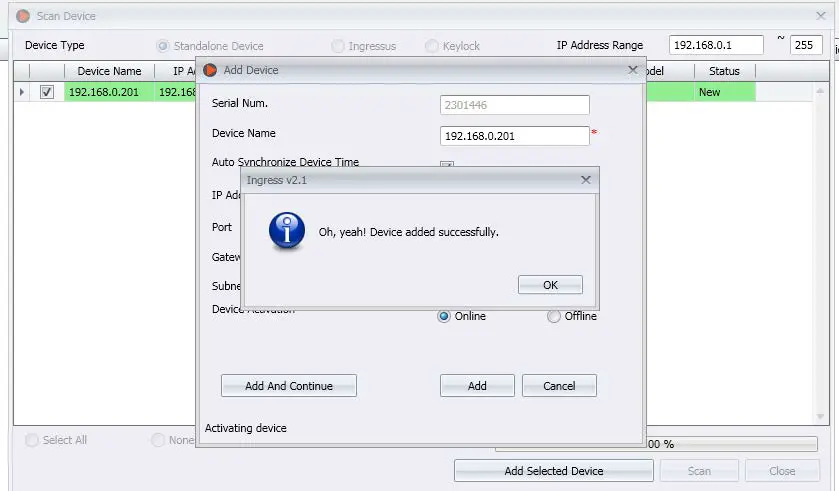Screen dimensions: 839x491
Task: Click the blue information icon in the message
Action: coord(287,231)
